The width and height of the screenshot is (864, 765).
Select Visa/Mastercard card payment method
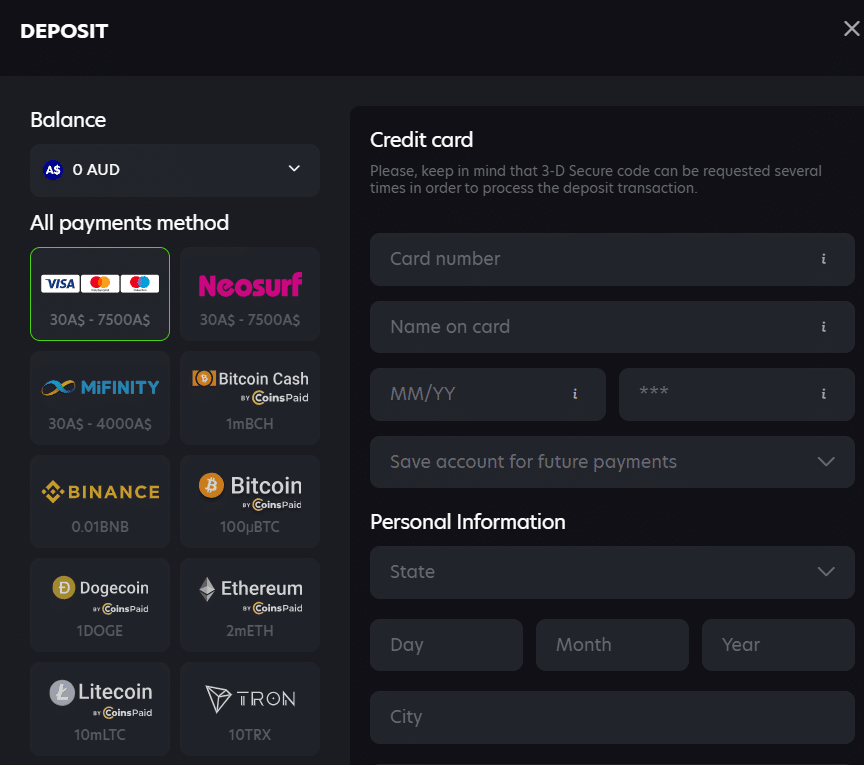100,294
